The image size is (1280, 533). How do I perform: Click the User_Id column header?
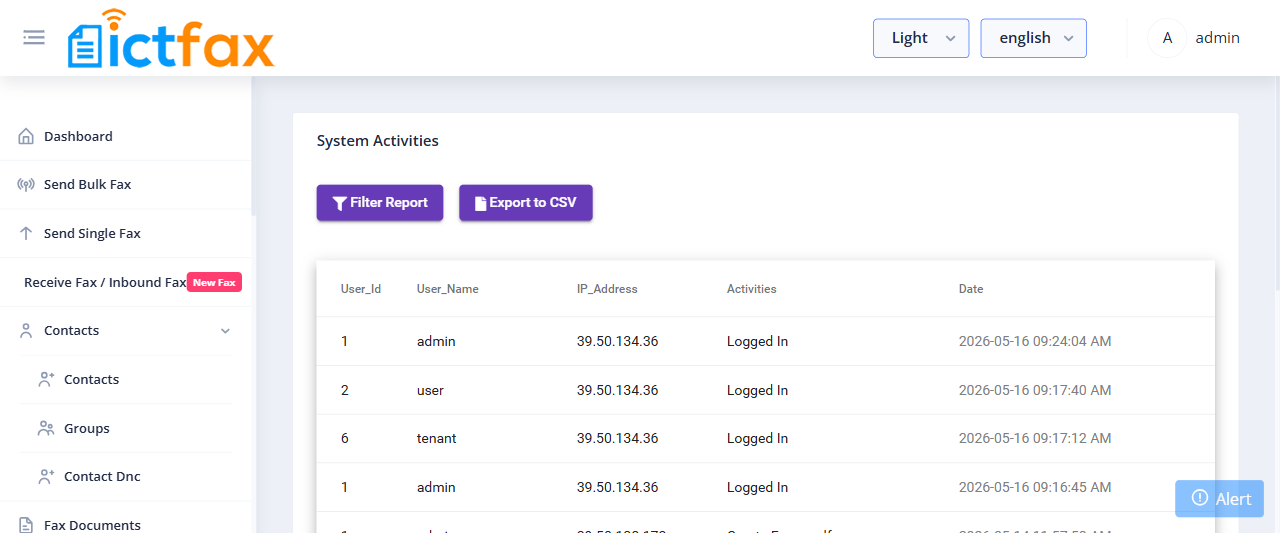coord(361,289)
